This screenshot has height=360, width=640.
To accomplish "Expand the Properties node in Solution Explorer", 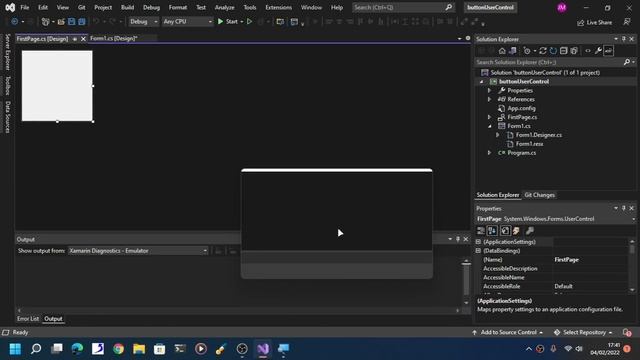I will click(x=489, y=90).
